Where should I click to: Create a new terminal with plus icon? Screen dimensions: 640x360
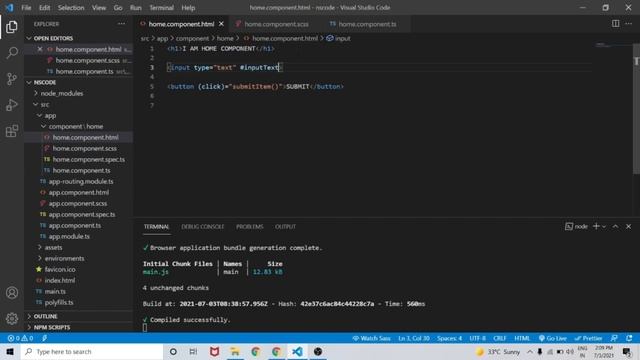pos(596,226)
